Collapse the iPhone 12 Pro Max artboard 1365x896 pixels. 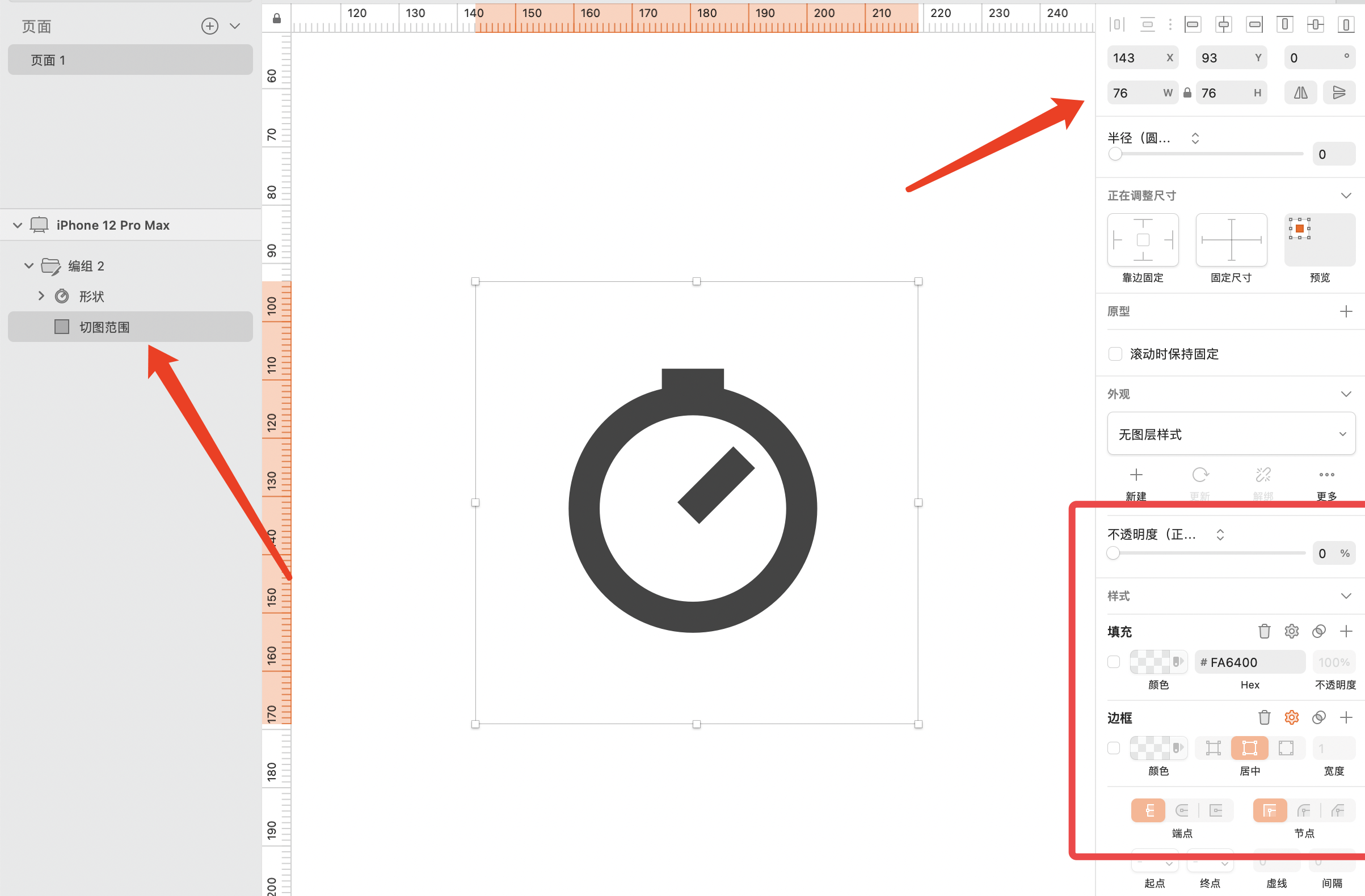[x=18, y=225]
